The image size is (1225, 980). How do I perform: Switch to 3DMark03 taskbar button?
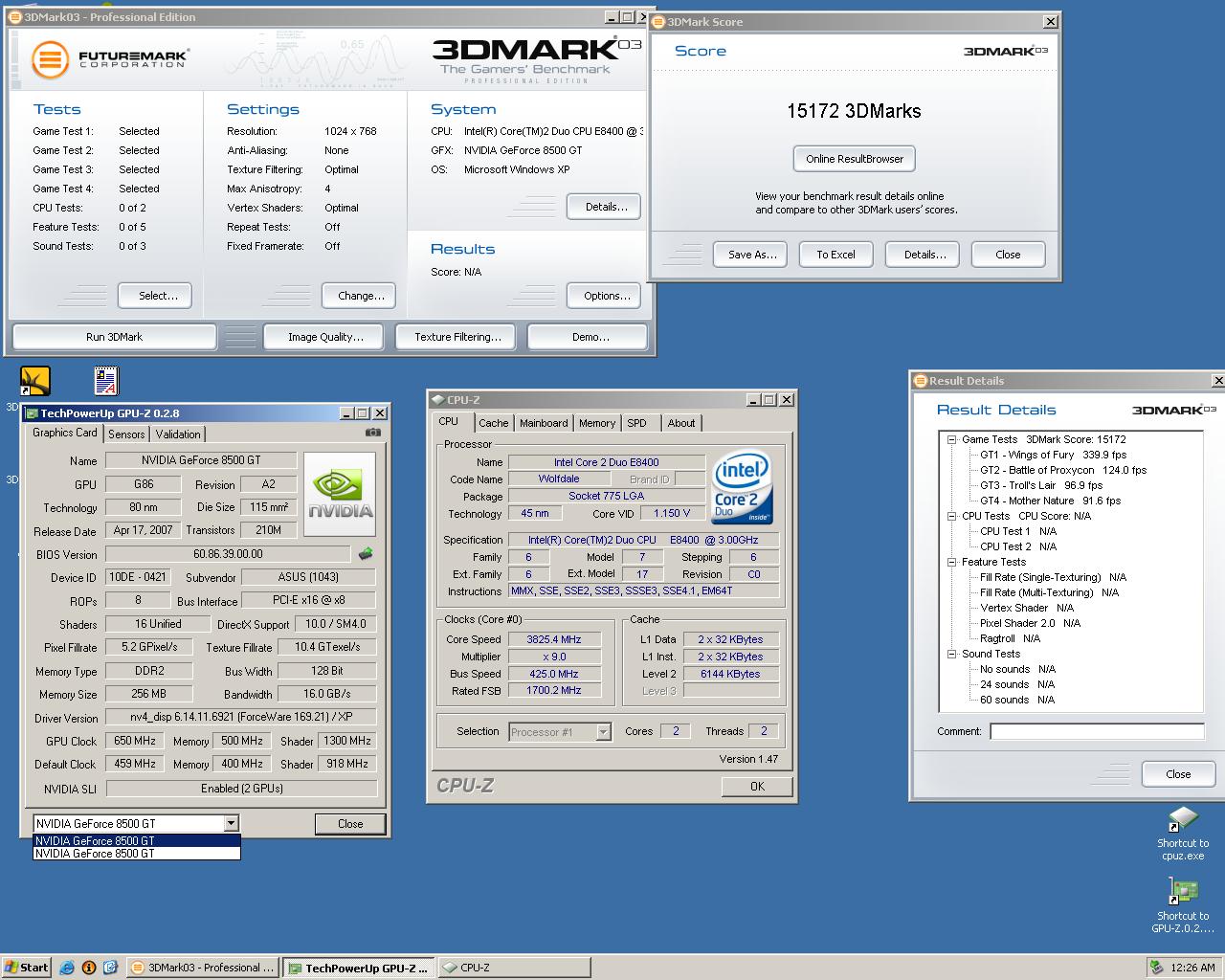coord(203,968)
